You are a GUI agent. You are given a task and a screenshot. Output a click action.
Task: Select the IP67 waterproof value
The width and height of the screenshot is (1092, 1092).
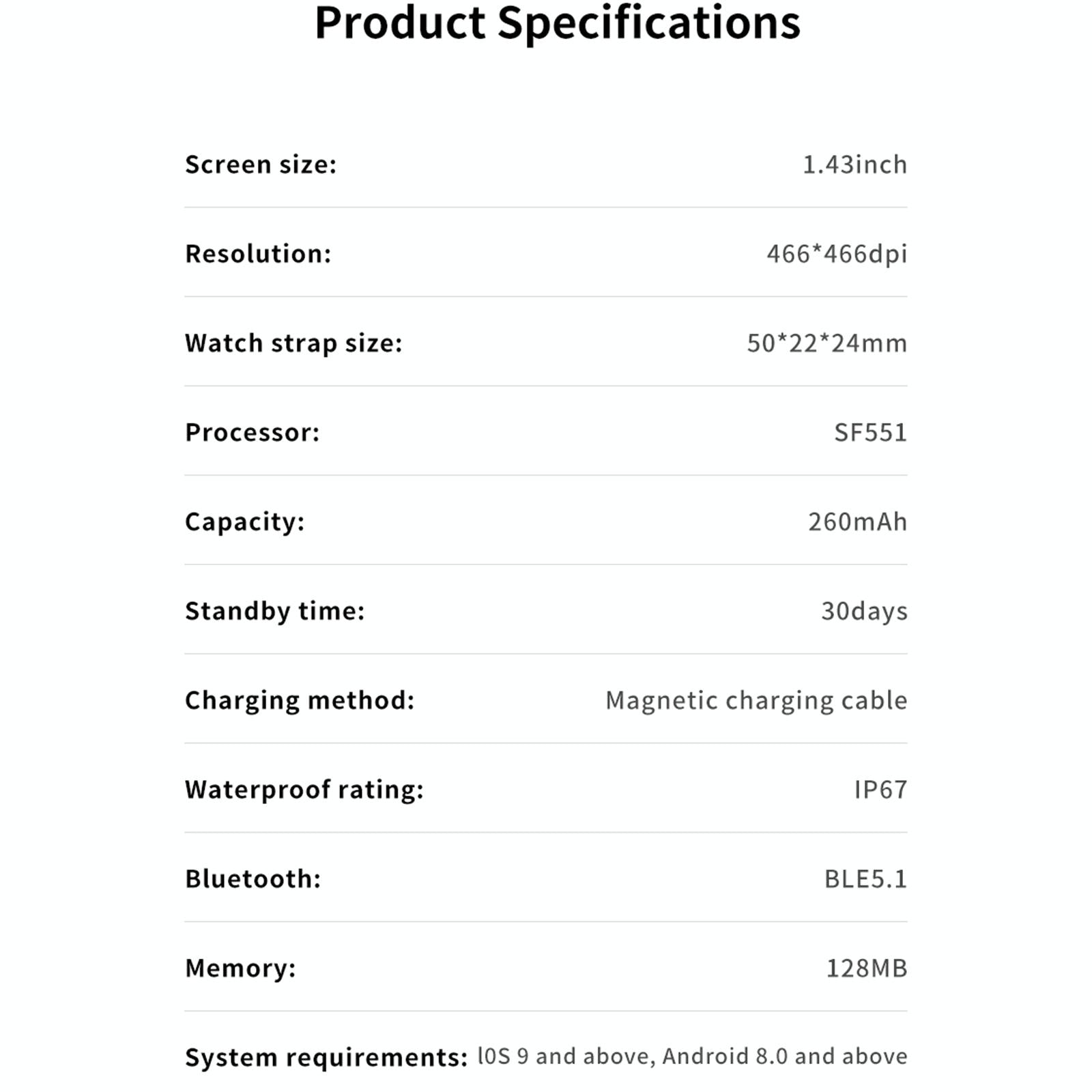click(880, 790)
